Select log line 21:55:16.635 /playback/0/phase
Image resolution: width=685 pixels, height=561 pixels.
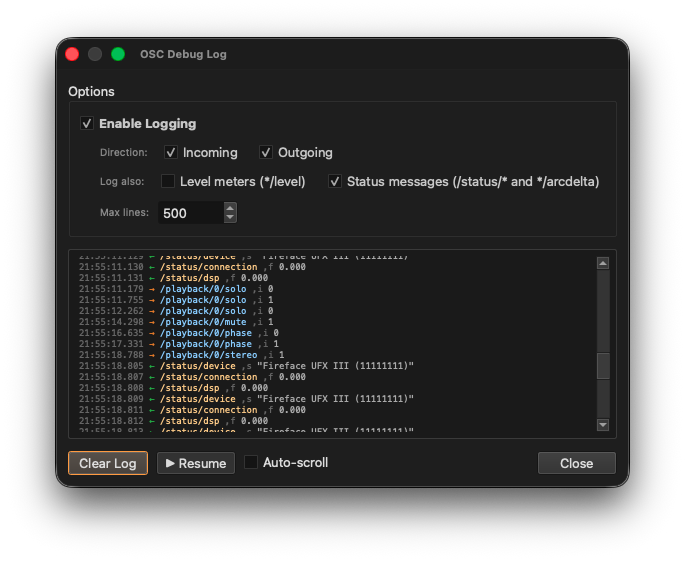click(179, 333)
